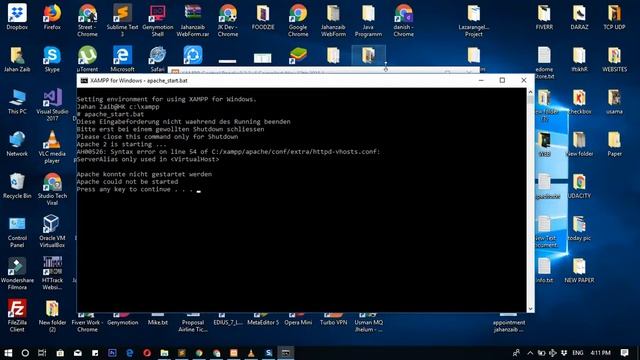
Task: Open the usama folder icon
Action: [614, 101]
